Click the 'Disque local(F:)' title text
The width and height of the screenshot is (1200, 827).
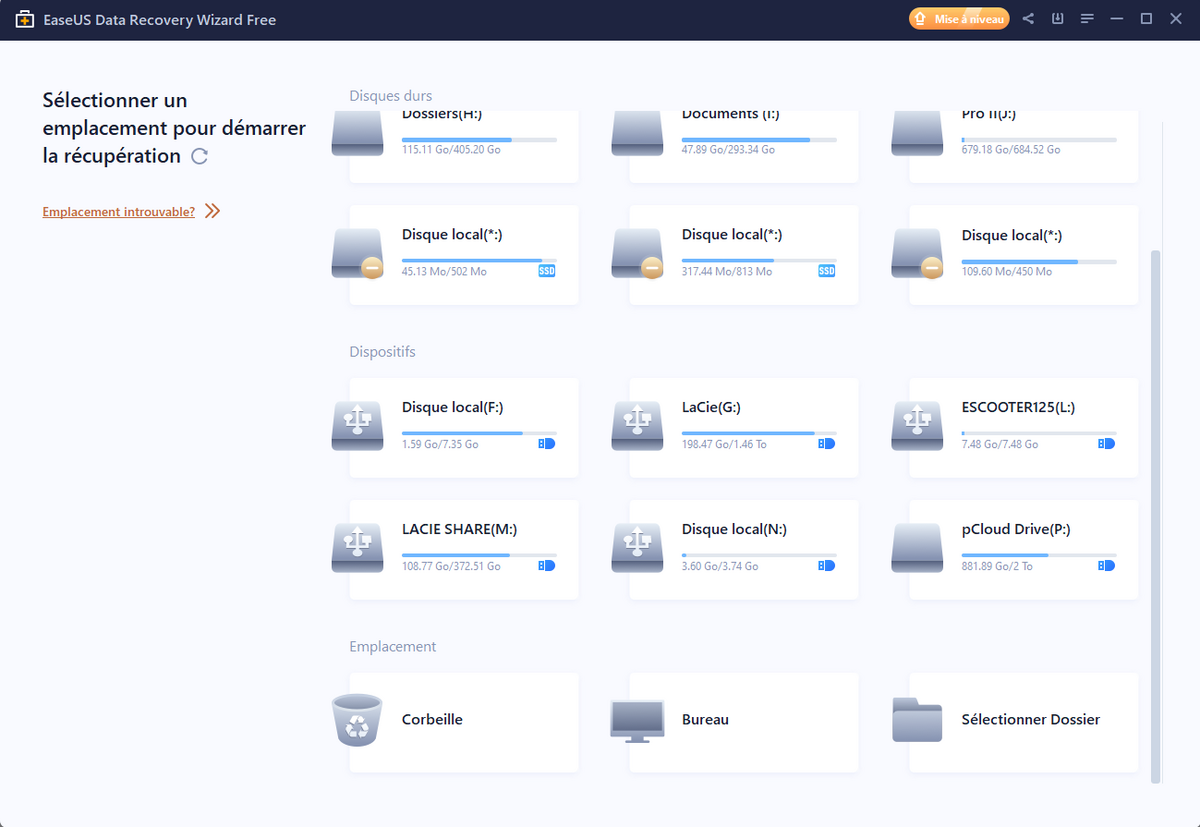point(452,407)
